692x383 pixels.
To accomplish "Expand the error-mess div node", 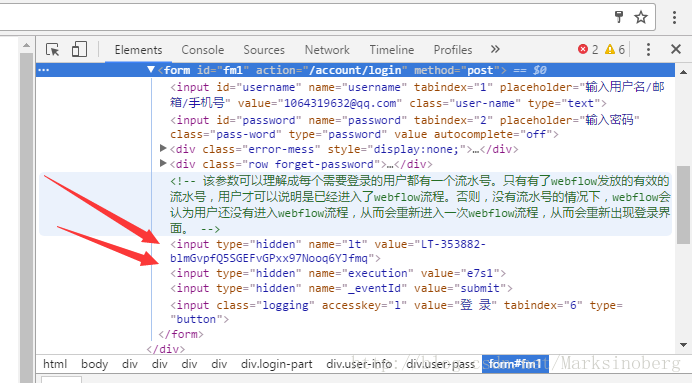I will tap(163, 148).
